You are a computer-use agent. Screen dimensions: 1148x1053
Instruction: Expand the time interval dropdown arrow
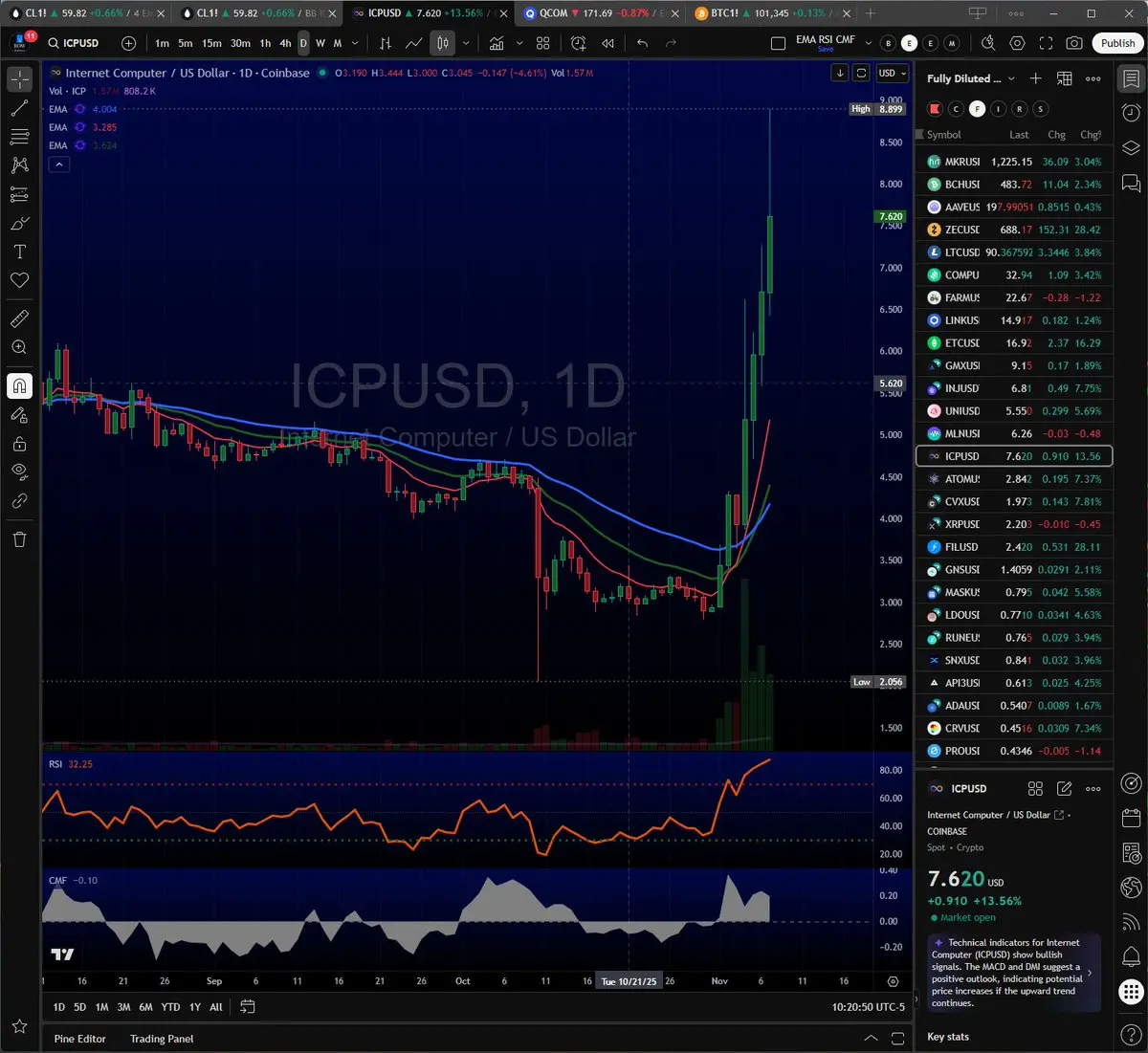tap(355, 43)
